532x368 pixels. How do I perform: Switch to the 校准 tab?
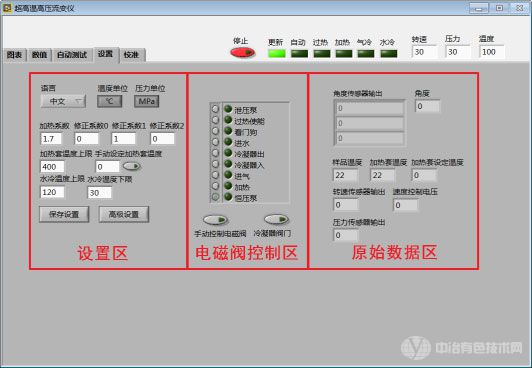(132, 55)
